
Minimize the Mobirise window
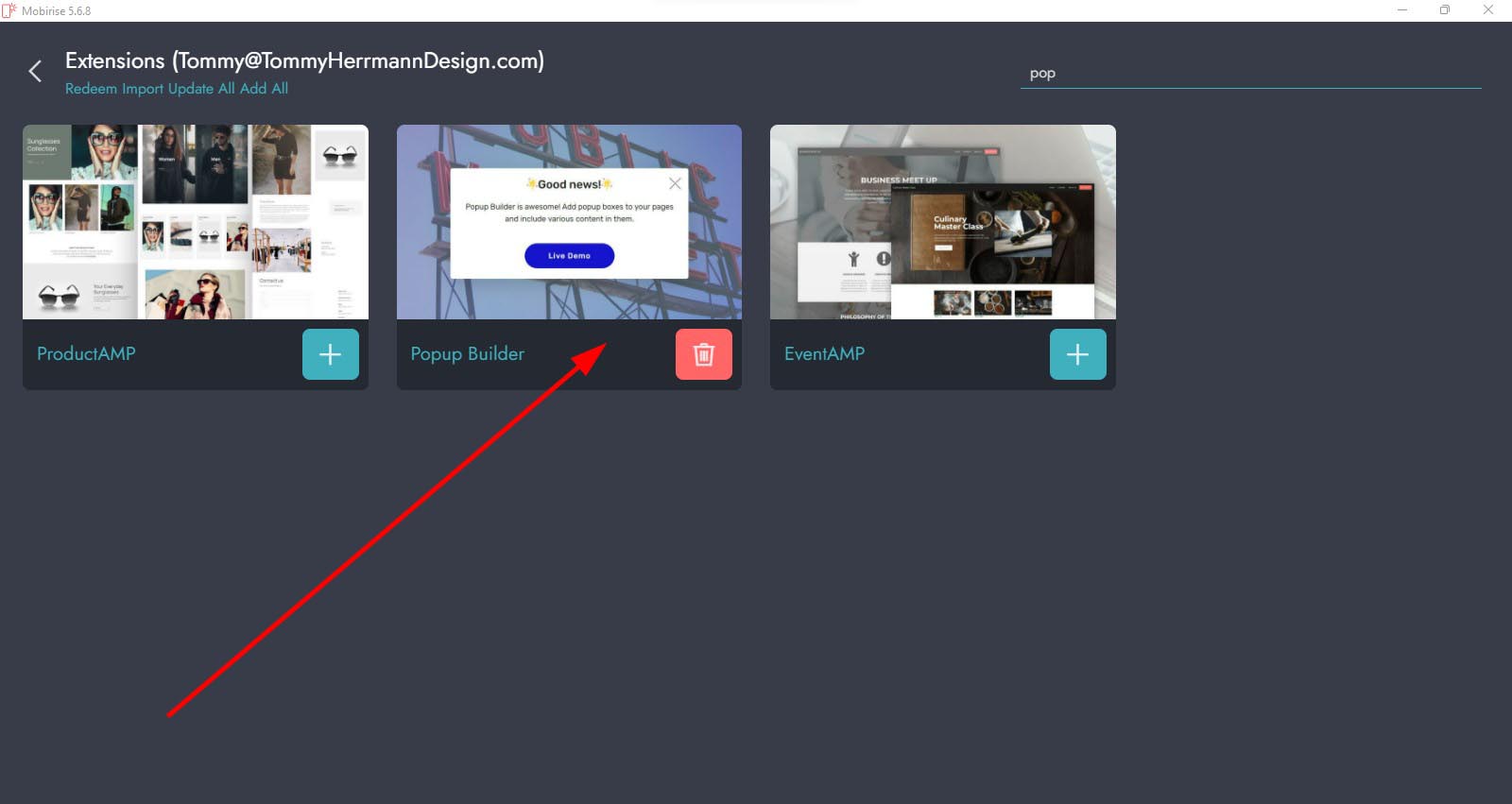pos(1402,10)
